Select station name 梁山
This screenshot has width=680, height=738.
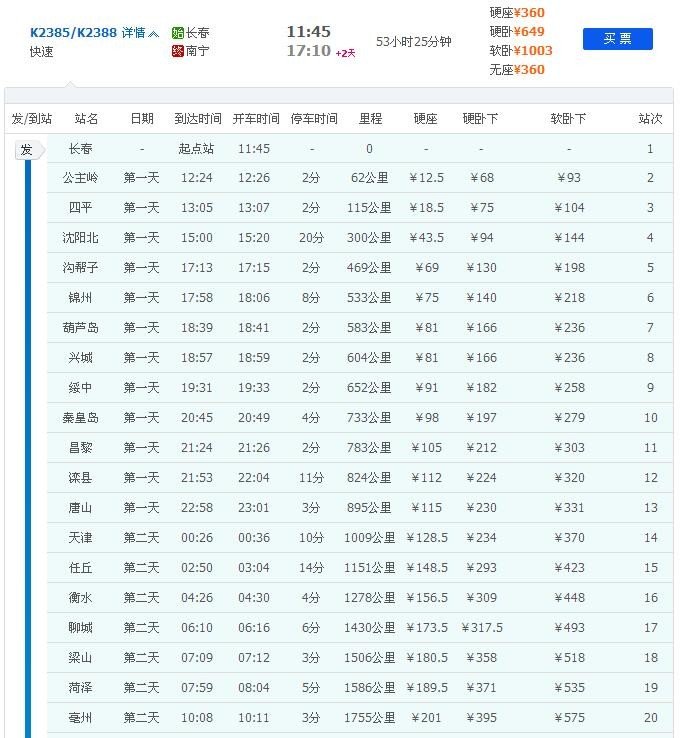point(80,658)
